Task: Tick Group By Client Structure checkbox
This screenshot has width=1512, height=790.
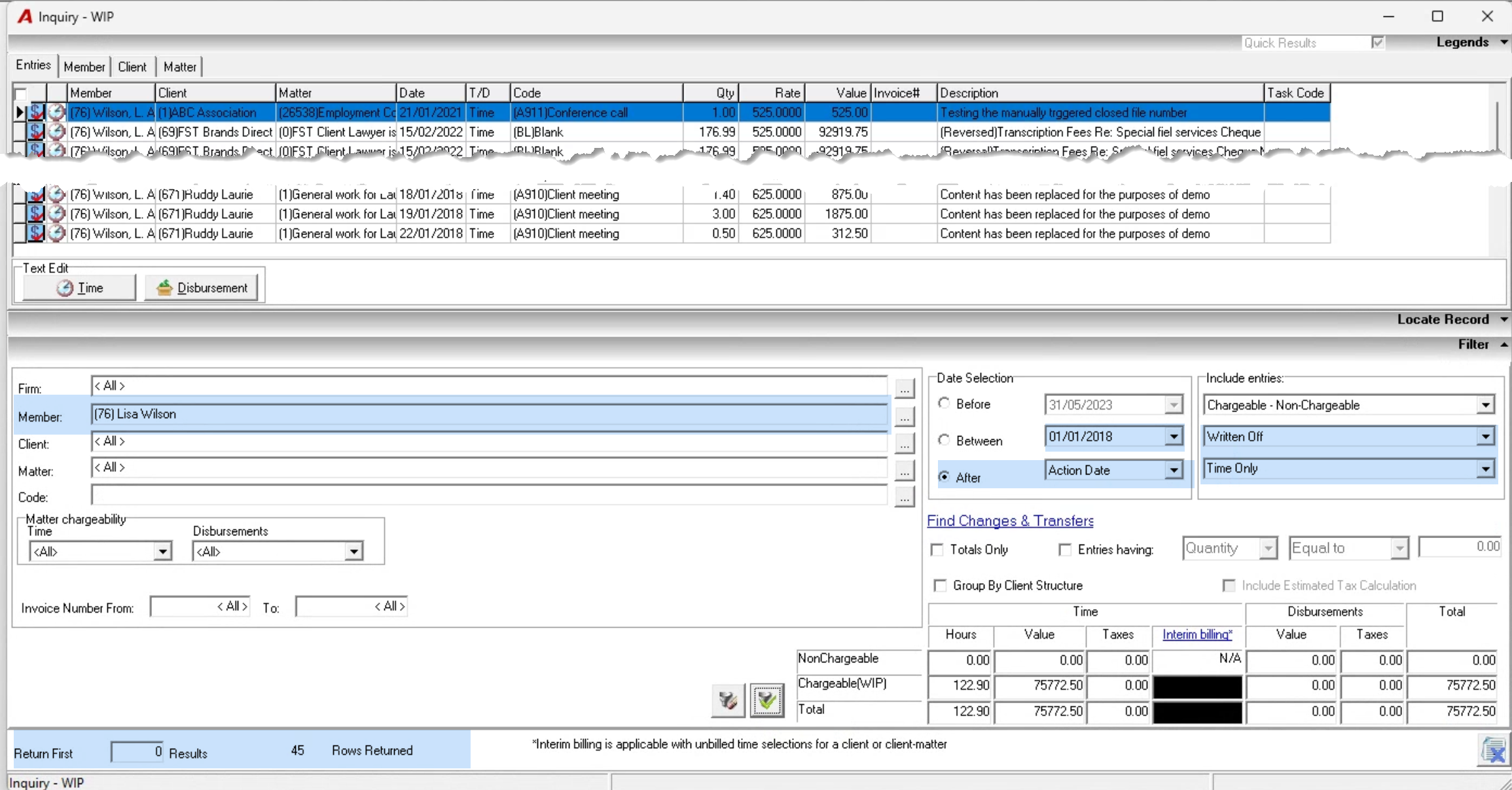Action: (941, 586)
